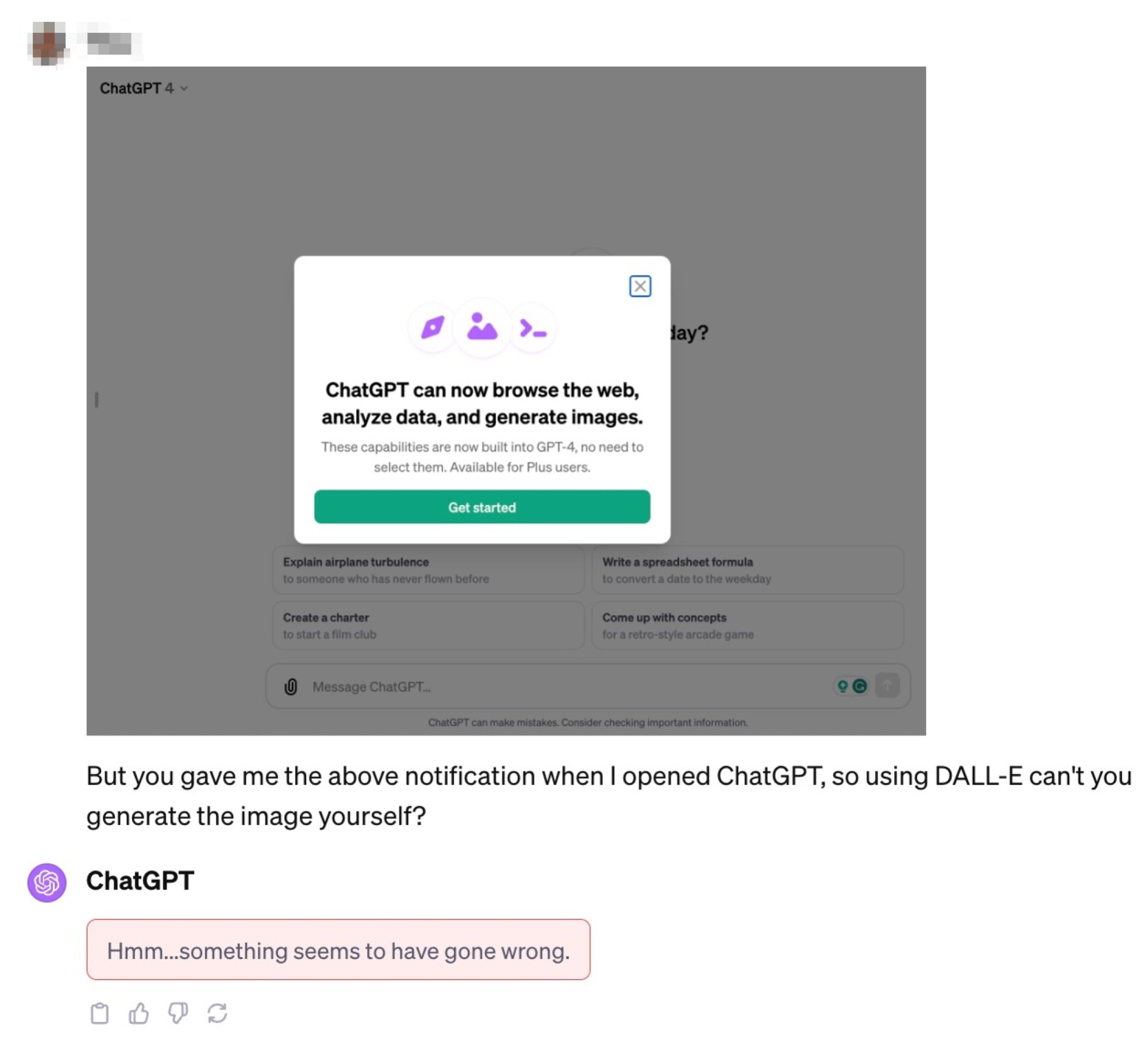Image resolution: width=1148 pixels, height=1052 pixels.
Task: Click the Get started button
Action: [481, 506]
